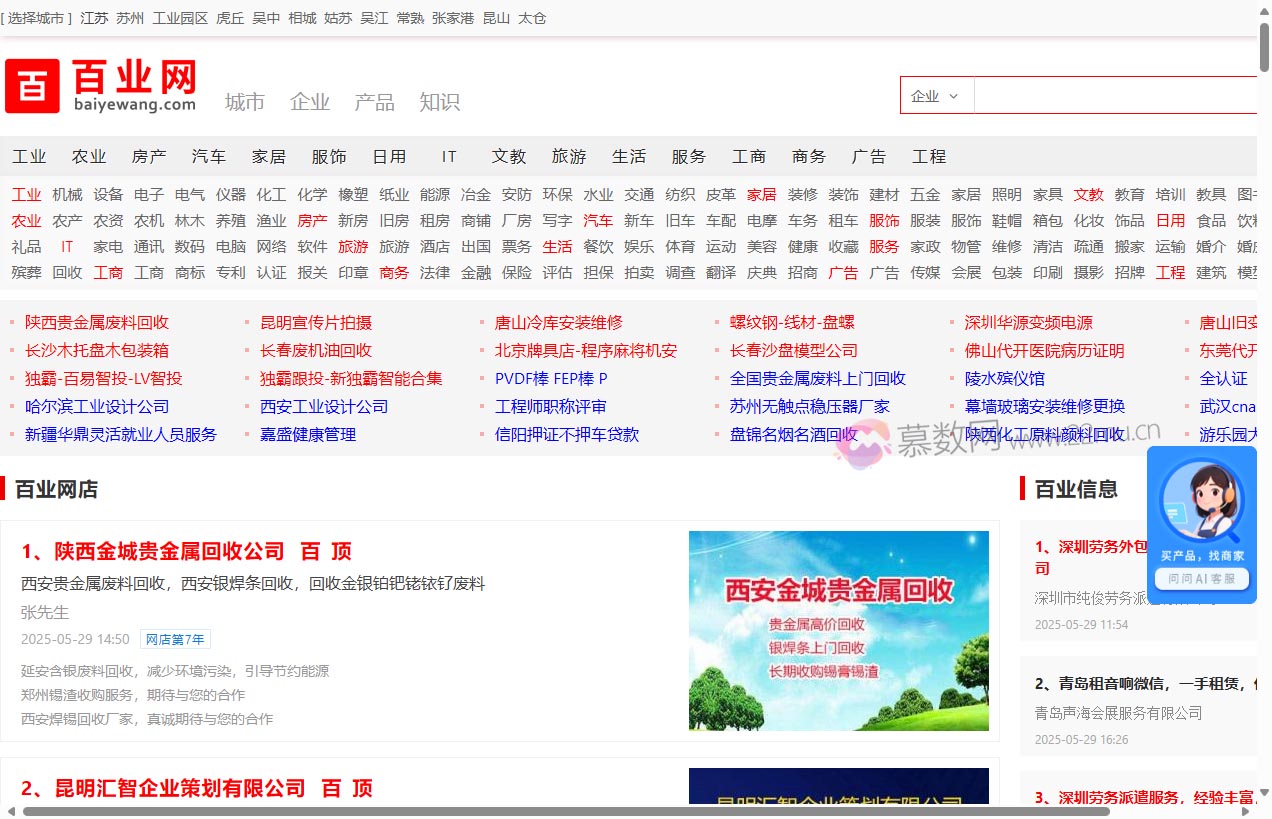Open the 企业 search category dropdown
The height and width of the screenshot is (819, 1272).
(x=934, y=95)
